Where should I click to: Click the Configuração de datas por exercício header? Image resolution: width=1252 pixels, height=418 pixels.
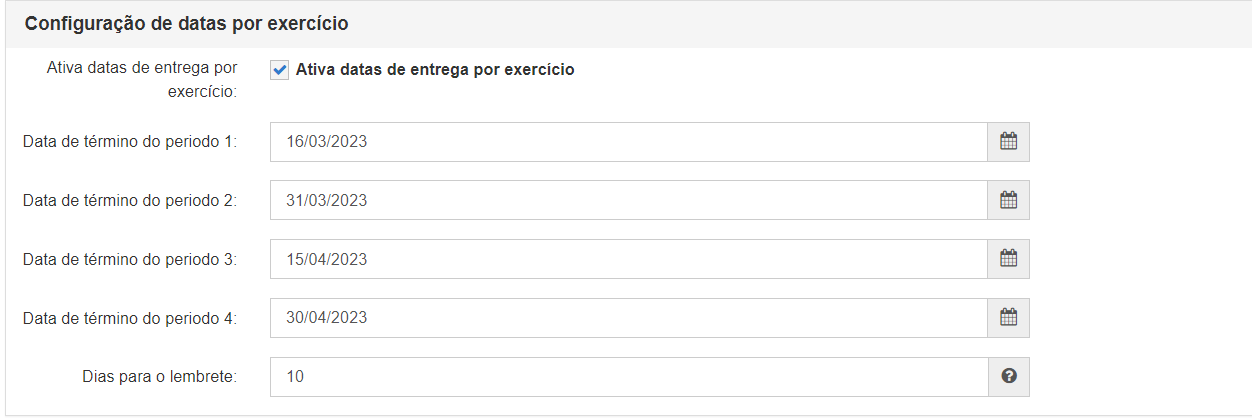click(187, 22)
